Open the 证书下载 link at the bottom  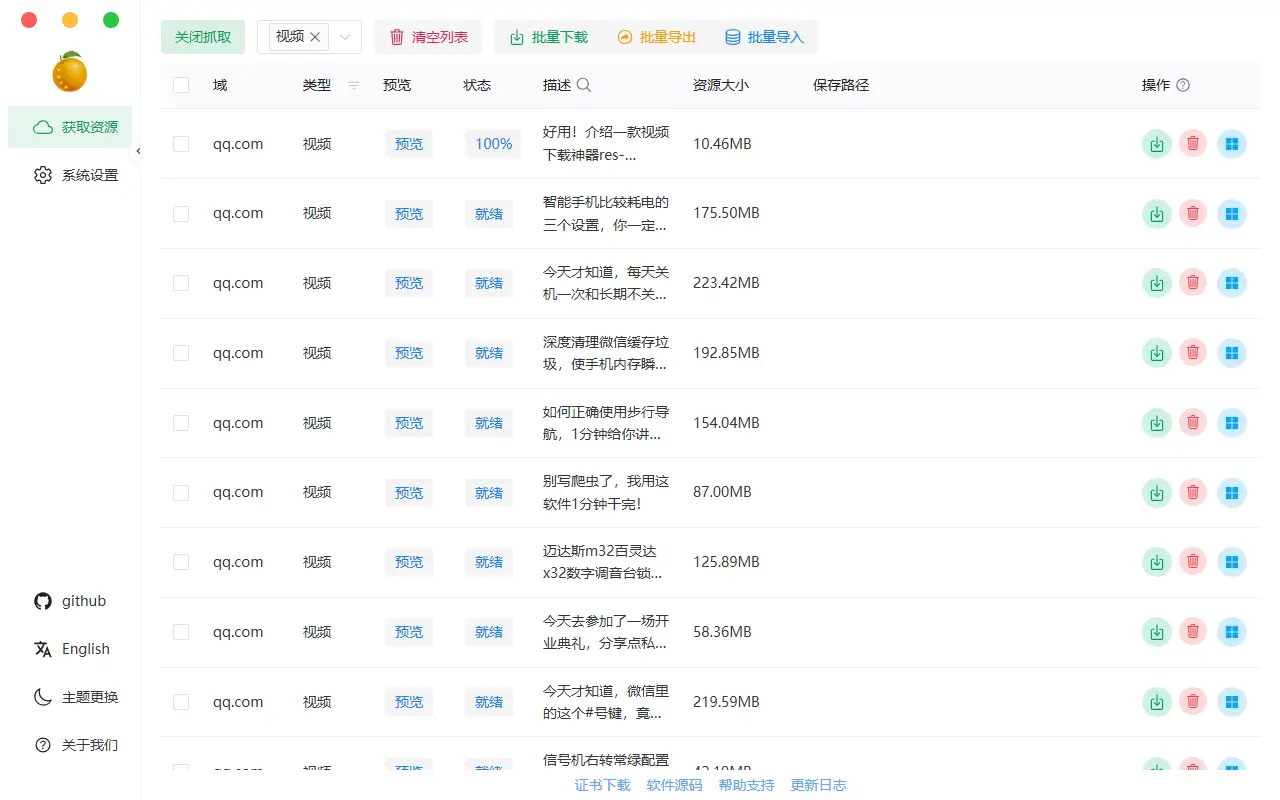point(602,785)
